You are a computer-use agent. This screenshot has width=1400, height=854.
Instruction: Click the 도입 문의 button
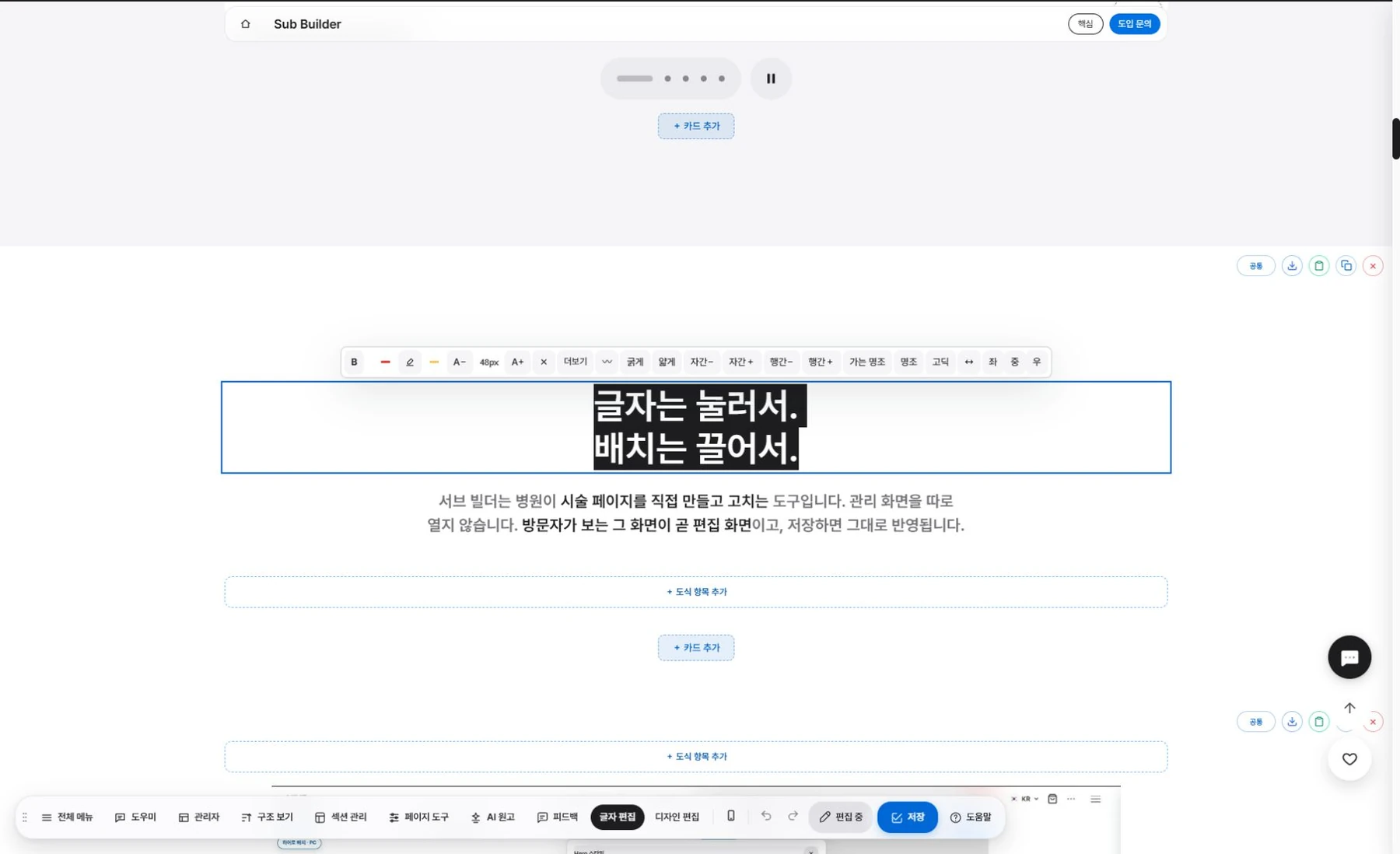tap(1135, 24)
